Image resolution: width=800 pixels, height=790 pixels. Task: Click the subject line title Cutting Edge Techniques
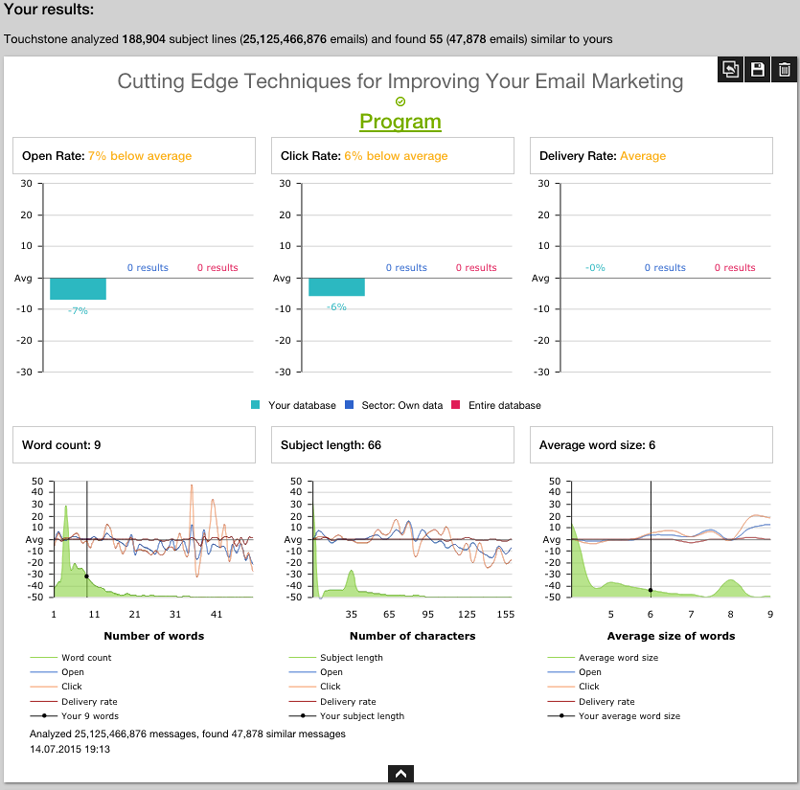[400, 81]
